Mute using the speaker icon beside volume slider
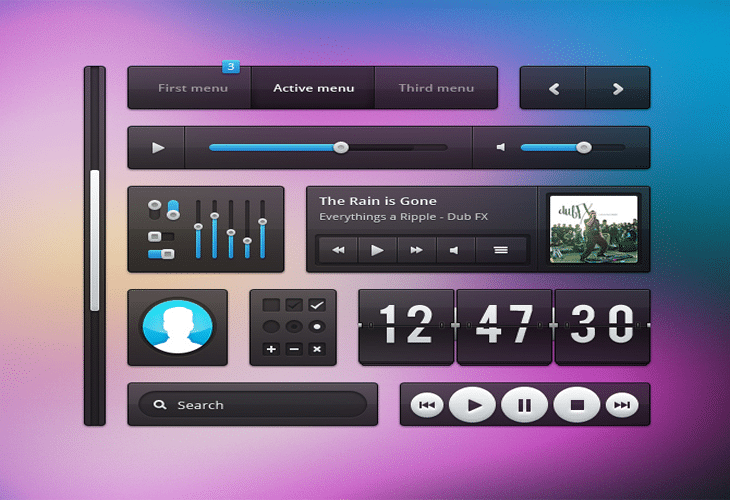This screenshot has width=730, height=500. coord(501,147)
